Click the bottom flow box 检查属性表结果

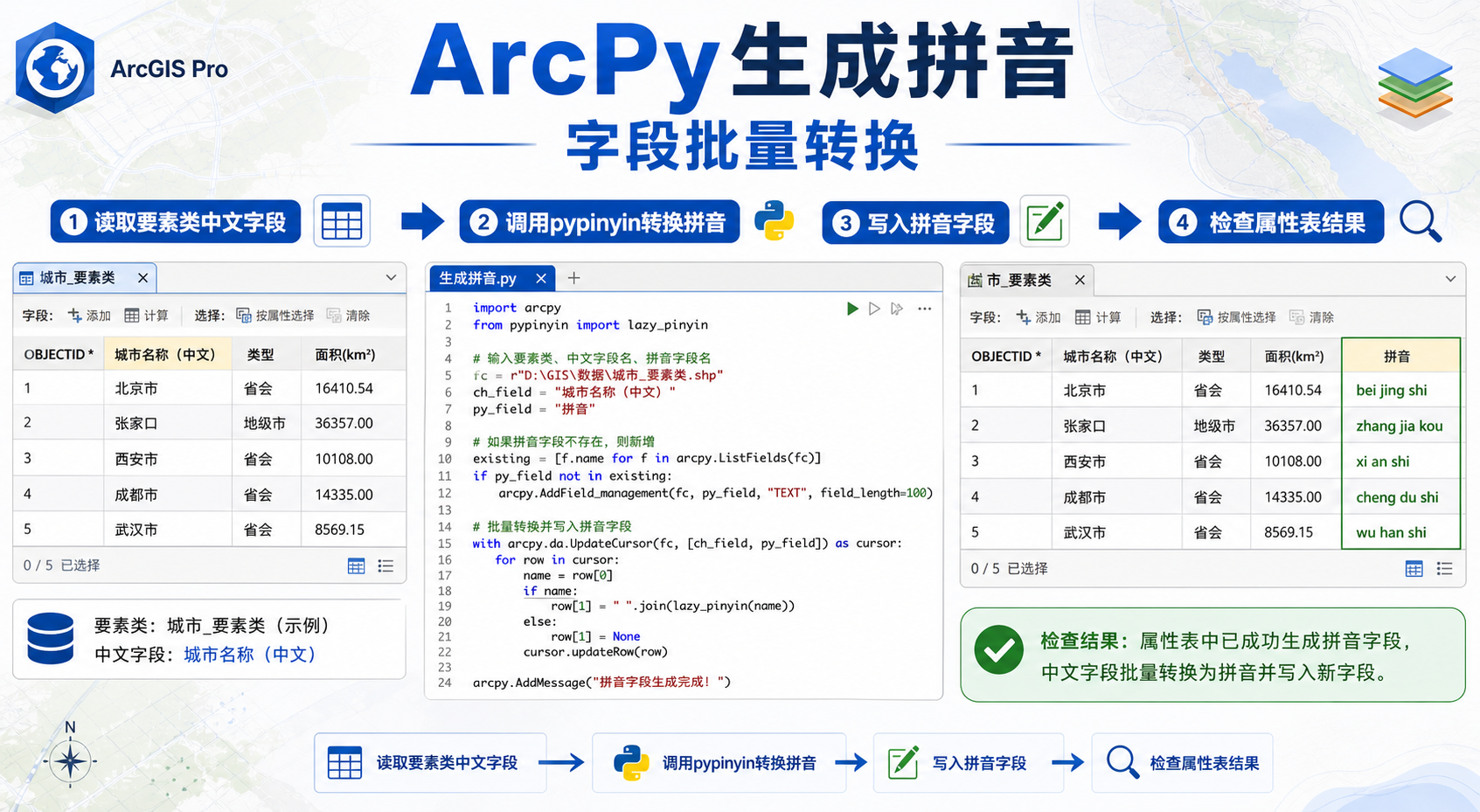point(1182,763)
